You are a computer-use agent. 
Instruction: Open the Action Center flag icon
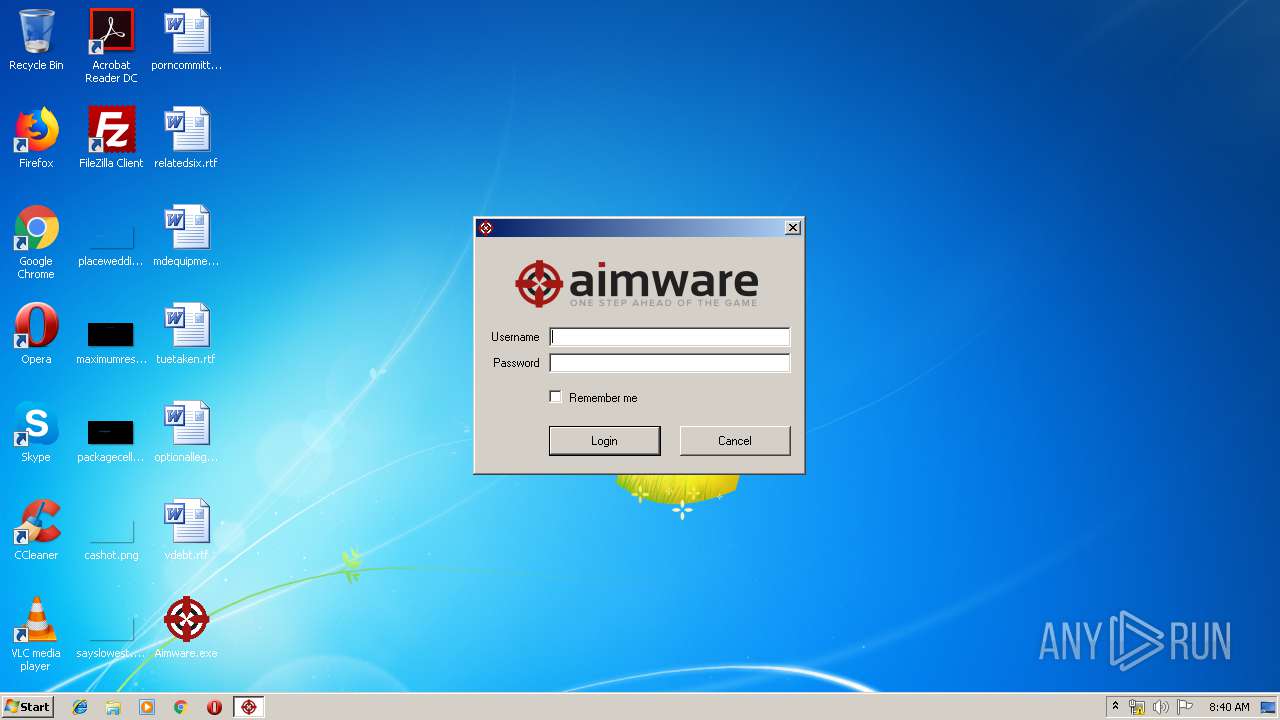1185,707
